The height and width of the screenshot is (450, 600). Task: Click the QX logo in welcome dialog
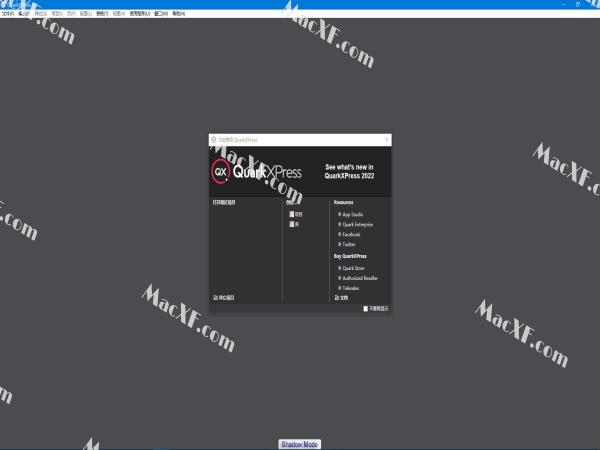221,172
